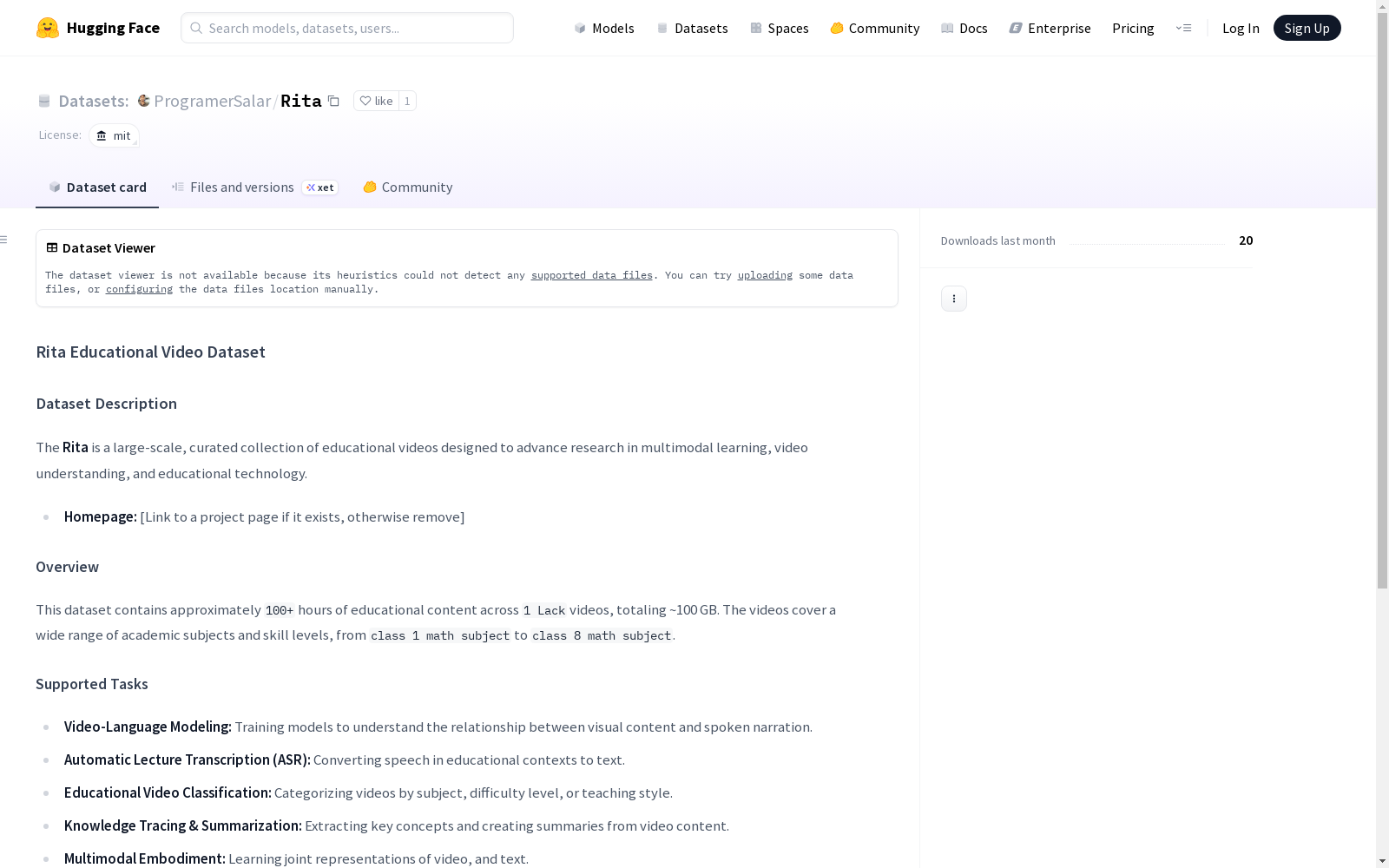
Task: Open the Models nav item
Action: (x=604, y=28)
